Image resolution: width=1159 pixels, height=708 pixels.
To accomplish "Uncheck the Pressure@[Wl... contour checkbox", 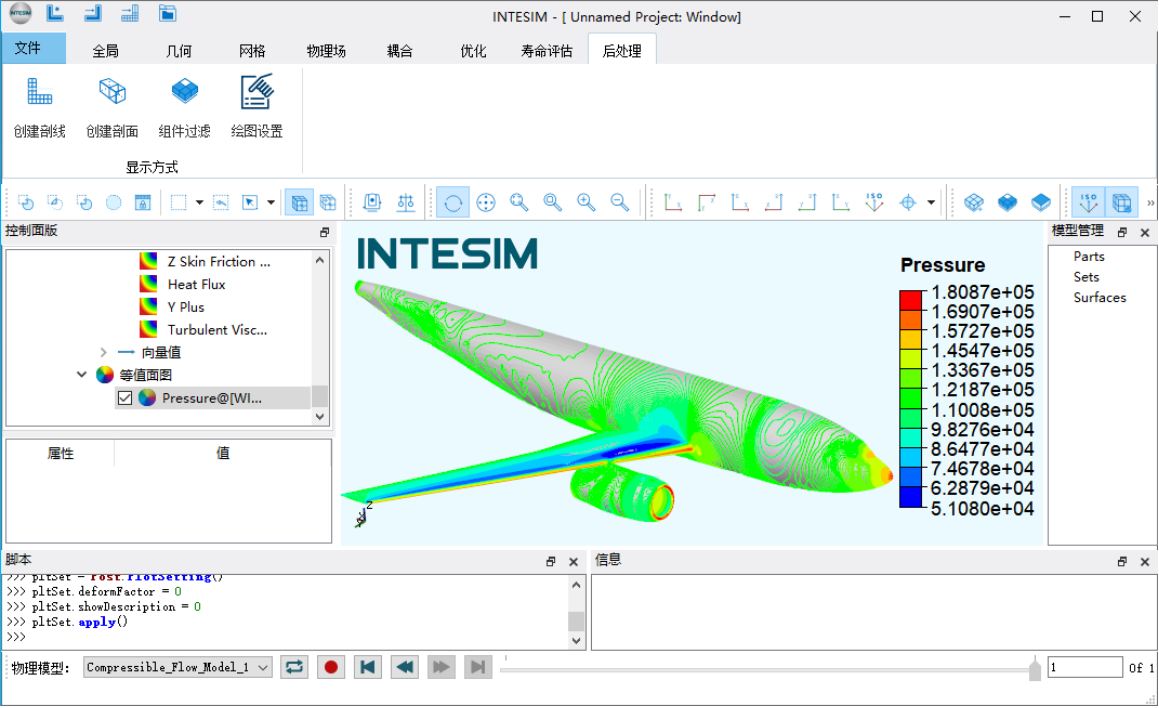I will [x=125, y=398].
